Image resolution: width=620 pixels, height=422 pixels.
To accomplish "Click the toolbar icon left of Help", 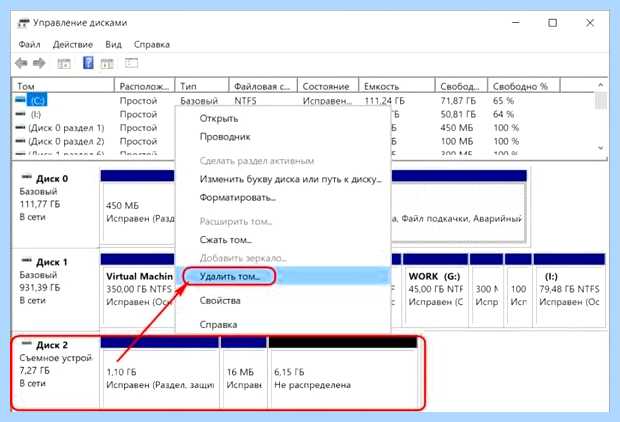I will (64, 63).
